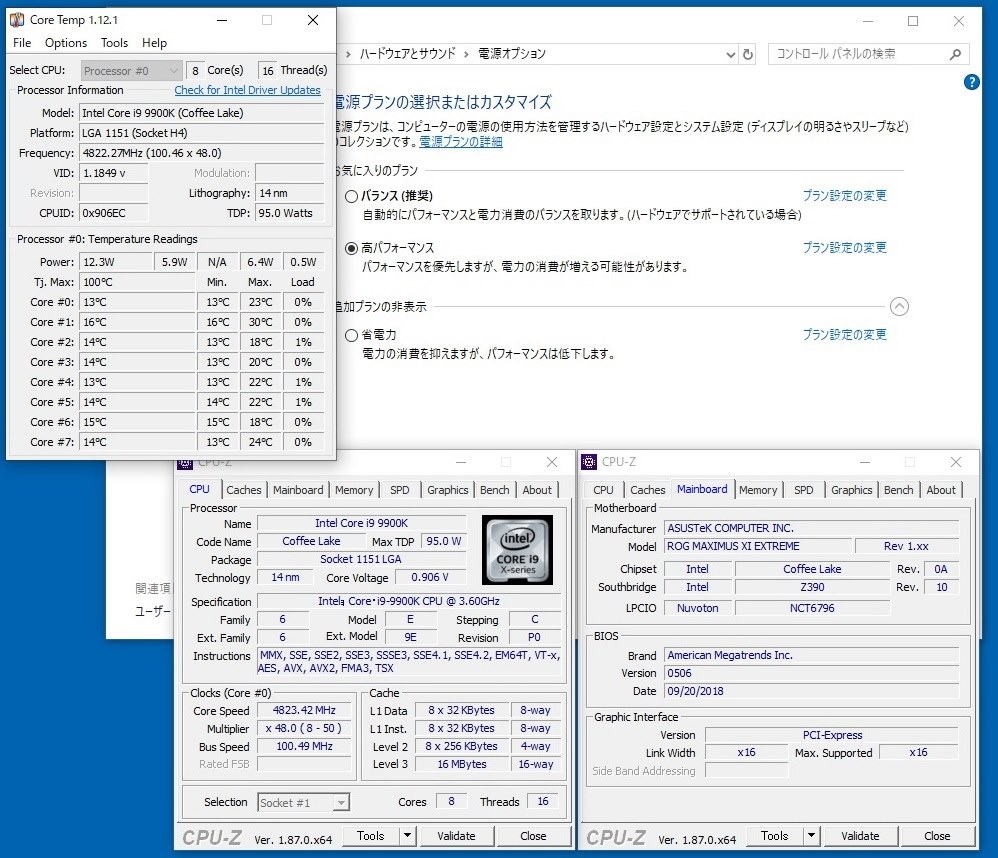
Task: Click CPU-Z Specification 'i9-9900K CPU @ 3.60GHz' field
Action: (409, 601)
